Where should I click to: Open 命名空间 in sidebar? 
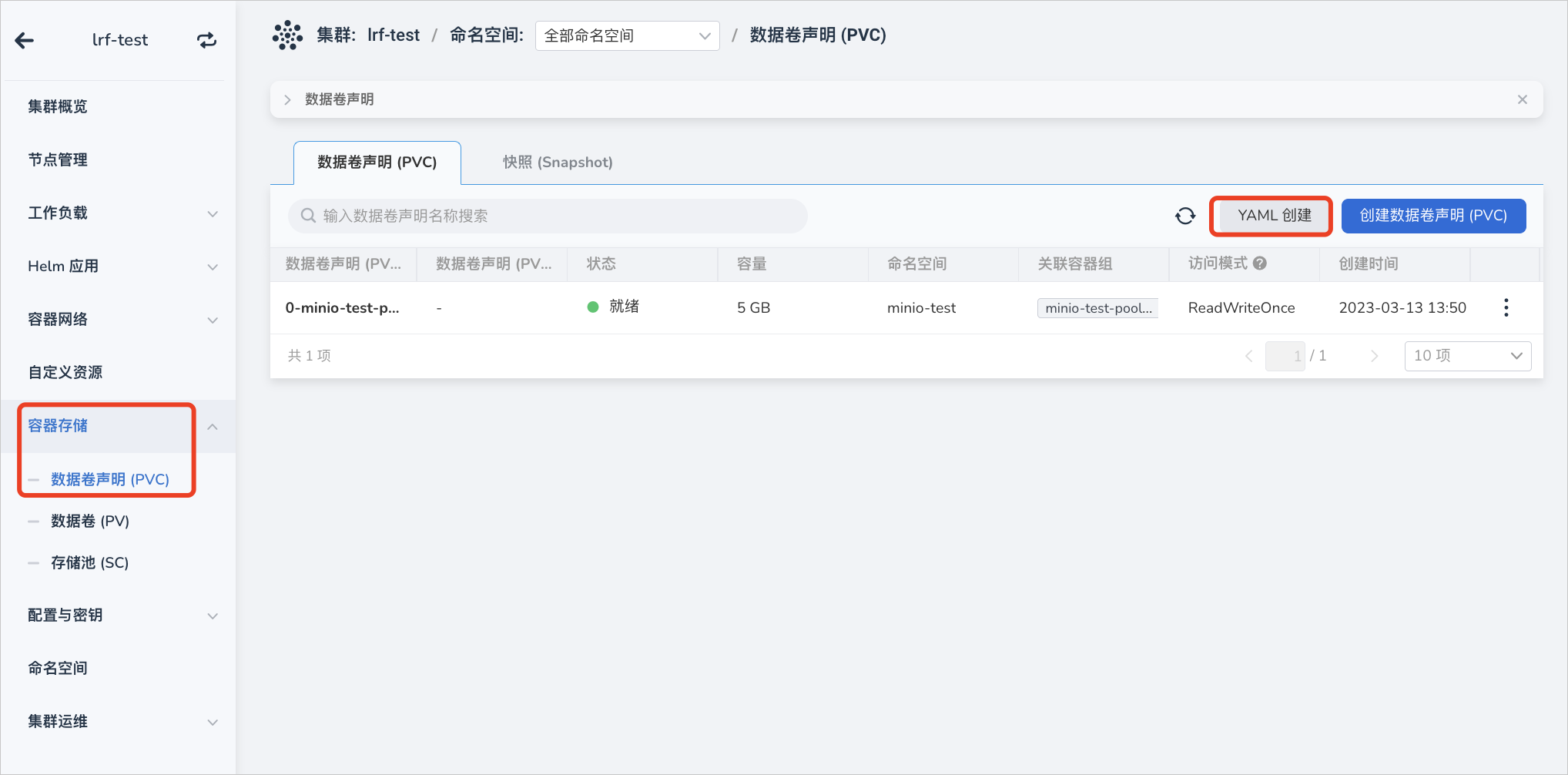pyautogui.click(x=58, y=668)
